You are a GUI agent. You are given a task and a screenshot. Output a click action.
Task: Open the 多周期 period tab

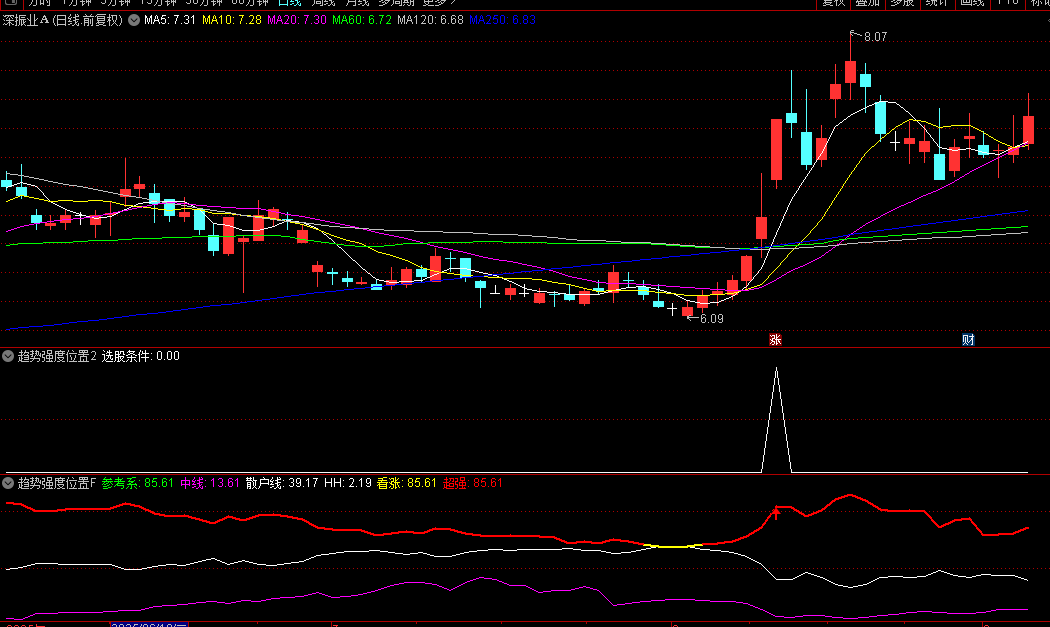396,3
